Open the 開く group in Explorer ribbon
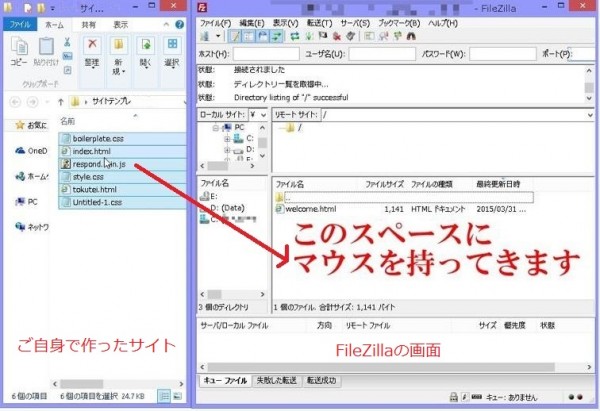600x411 pixels. click(145, 54)
